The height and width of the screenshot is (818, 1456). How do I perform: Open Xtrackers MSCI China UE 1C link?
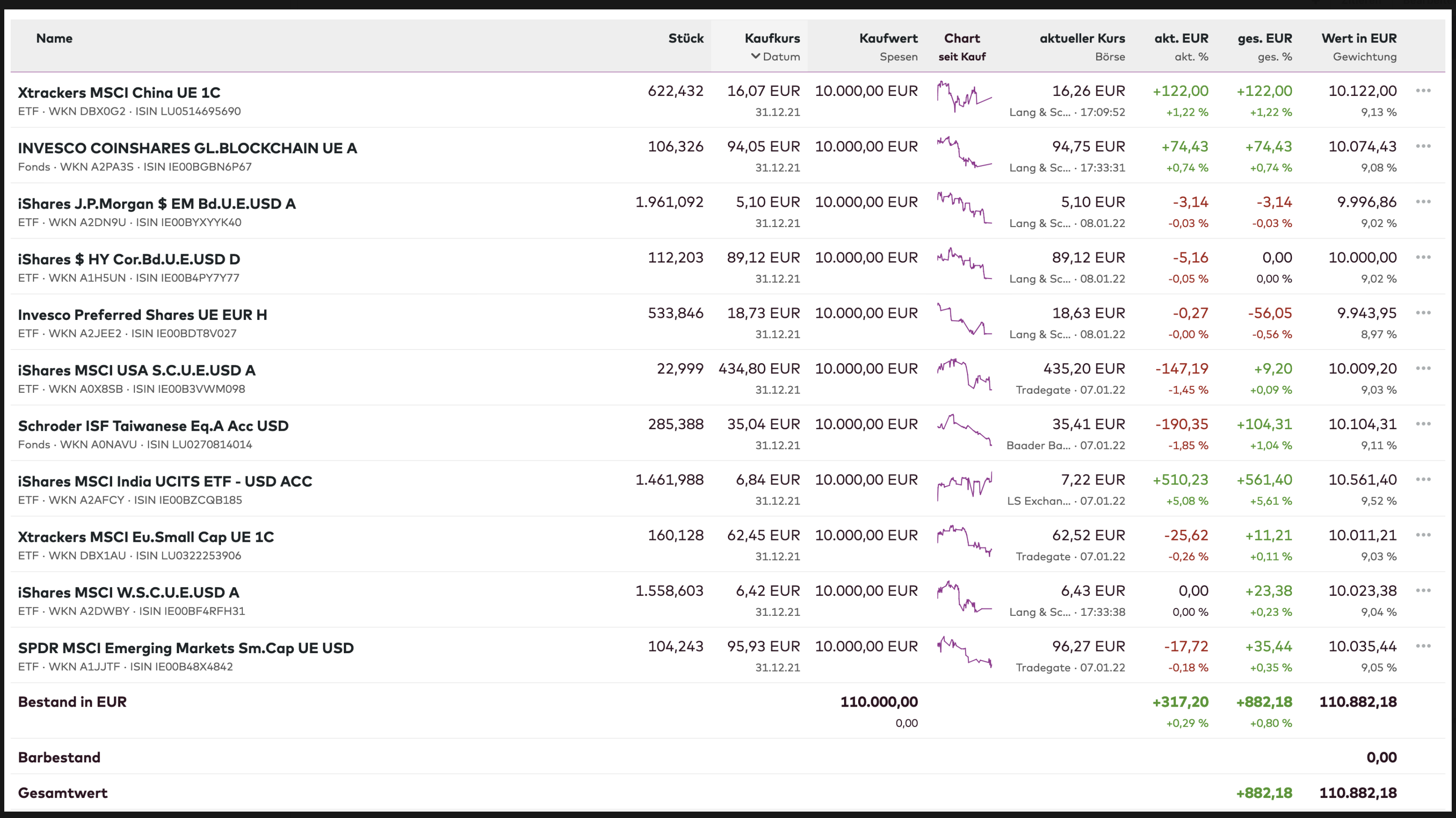(119, 93)
